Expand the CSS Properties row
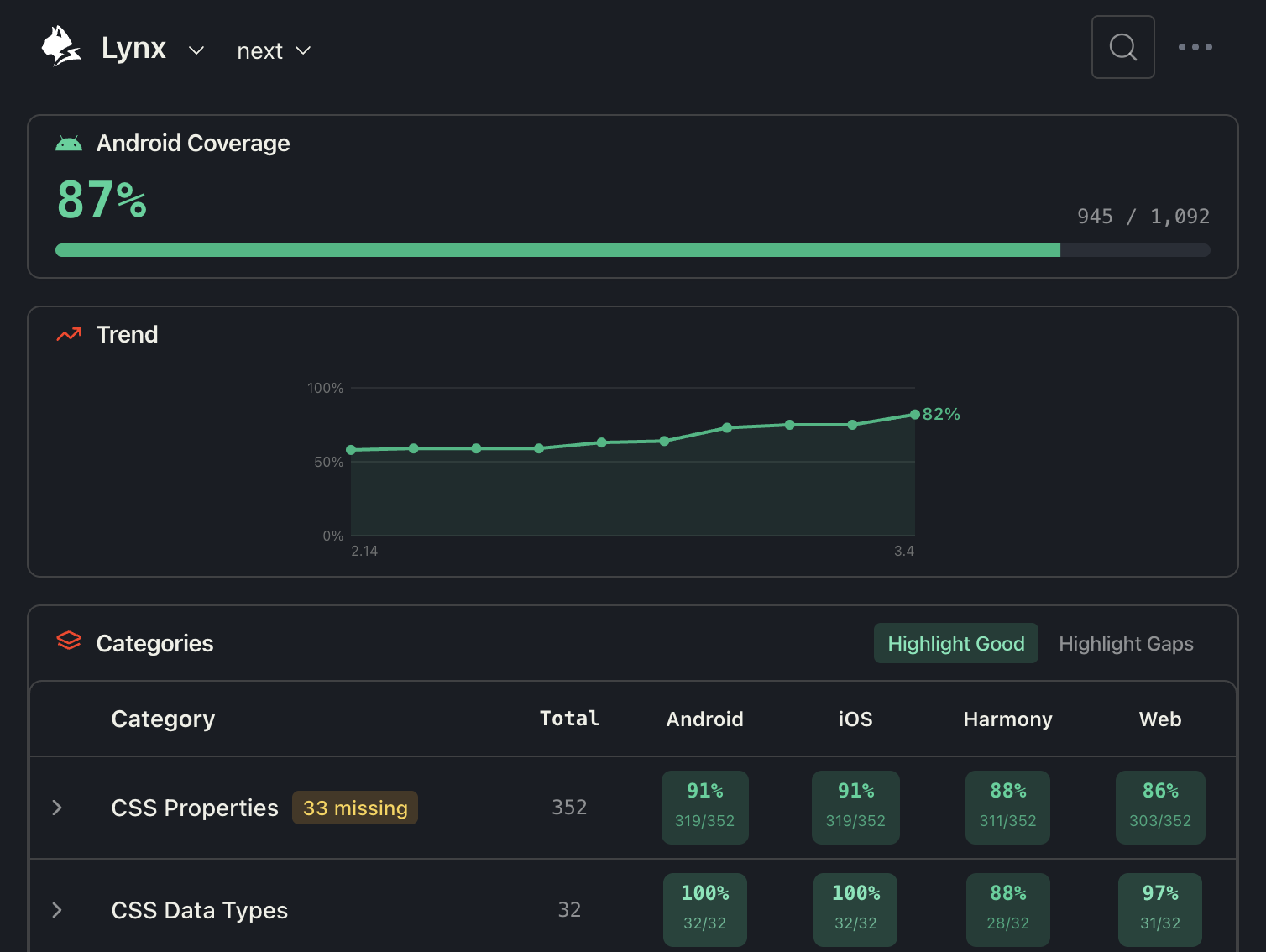This screenshot has height=952, width=1266. 56,808
